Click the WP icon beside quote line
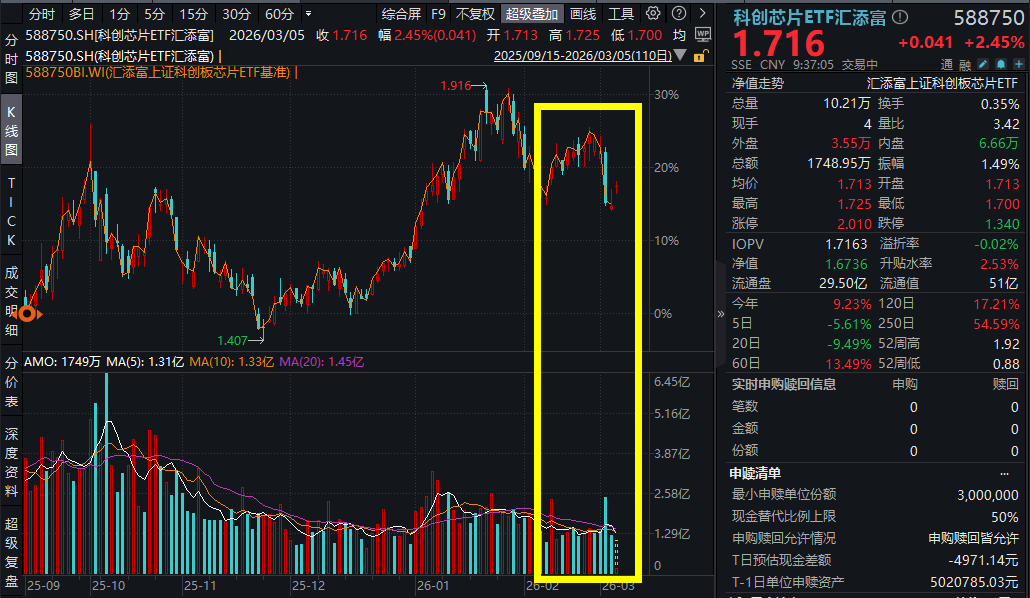The height and width of the screenshot is (598, 1030). [x=702, y=35]
